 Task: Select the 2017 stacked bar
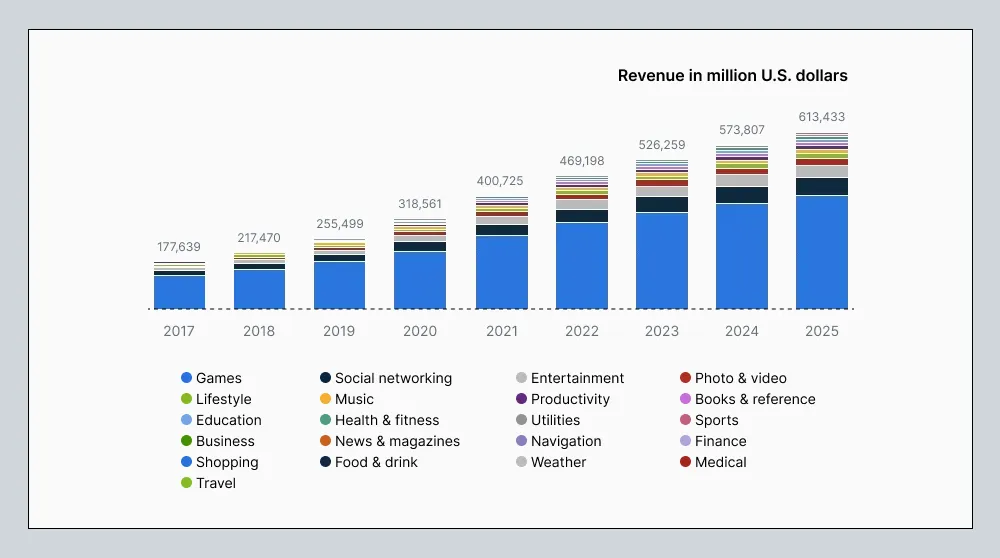179,290
